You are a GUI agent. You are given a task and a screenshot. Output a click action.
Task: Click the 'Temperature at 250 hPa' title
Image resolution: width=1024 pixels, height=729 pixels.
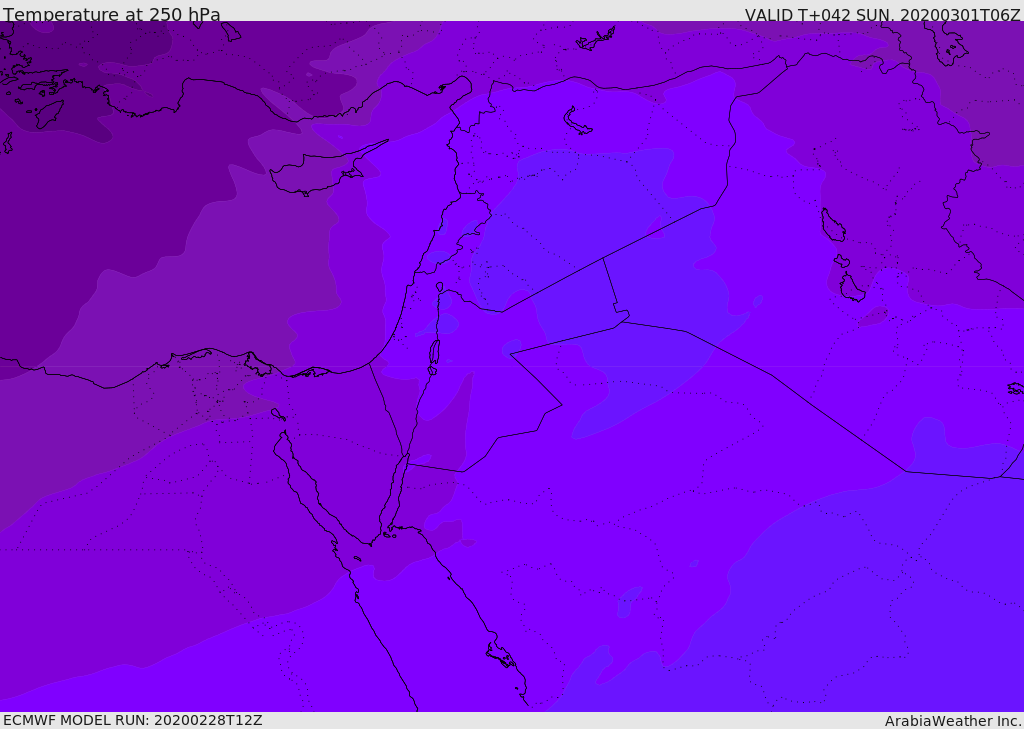(x=112, y=14)
